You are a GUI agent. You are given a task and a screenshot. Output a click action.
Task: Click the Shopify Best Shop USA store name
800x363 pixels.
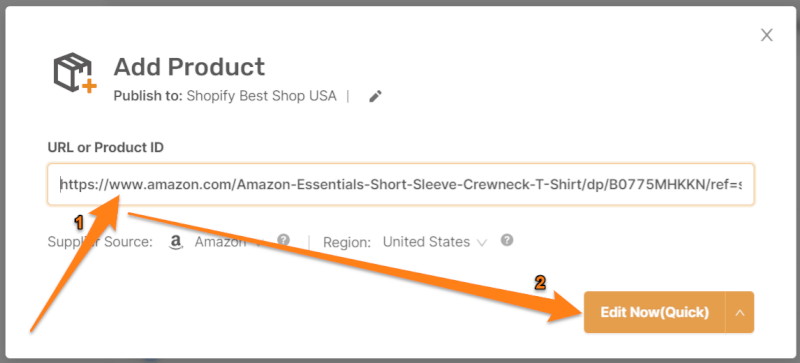pyautogui.click(x=261, y=96)
